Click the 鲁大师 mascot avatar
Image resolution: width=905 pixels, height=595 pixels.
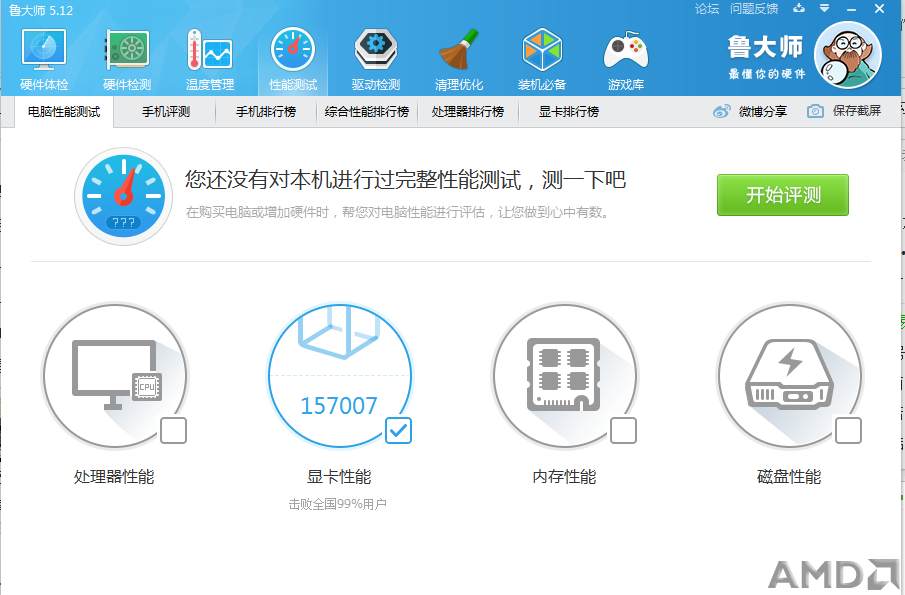847,55
